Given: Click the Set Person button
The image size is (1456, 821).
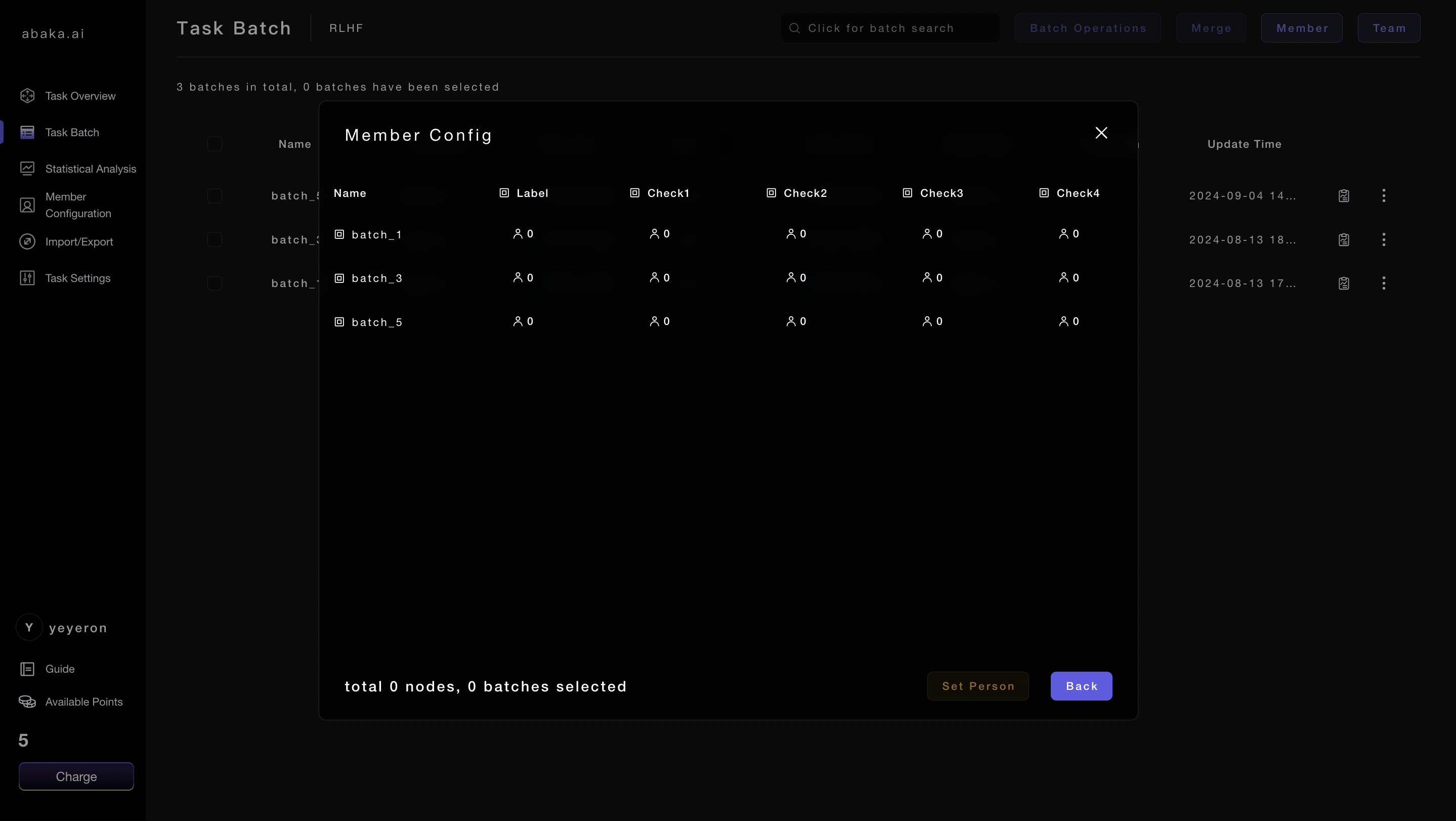Looking at the screenshot, I should point(977,686).
